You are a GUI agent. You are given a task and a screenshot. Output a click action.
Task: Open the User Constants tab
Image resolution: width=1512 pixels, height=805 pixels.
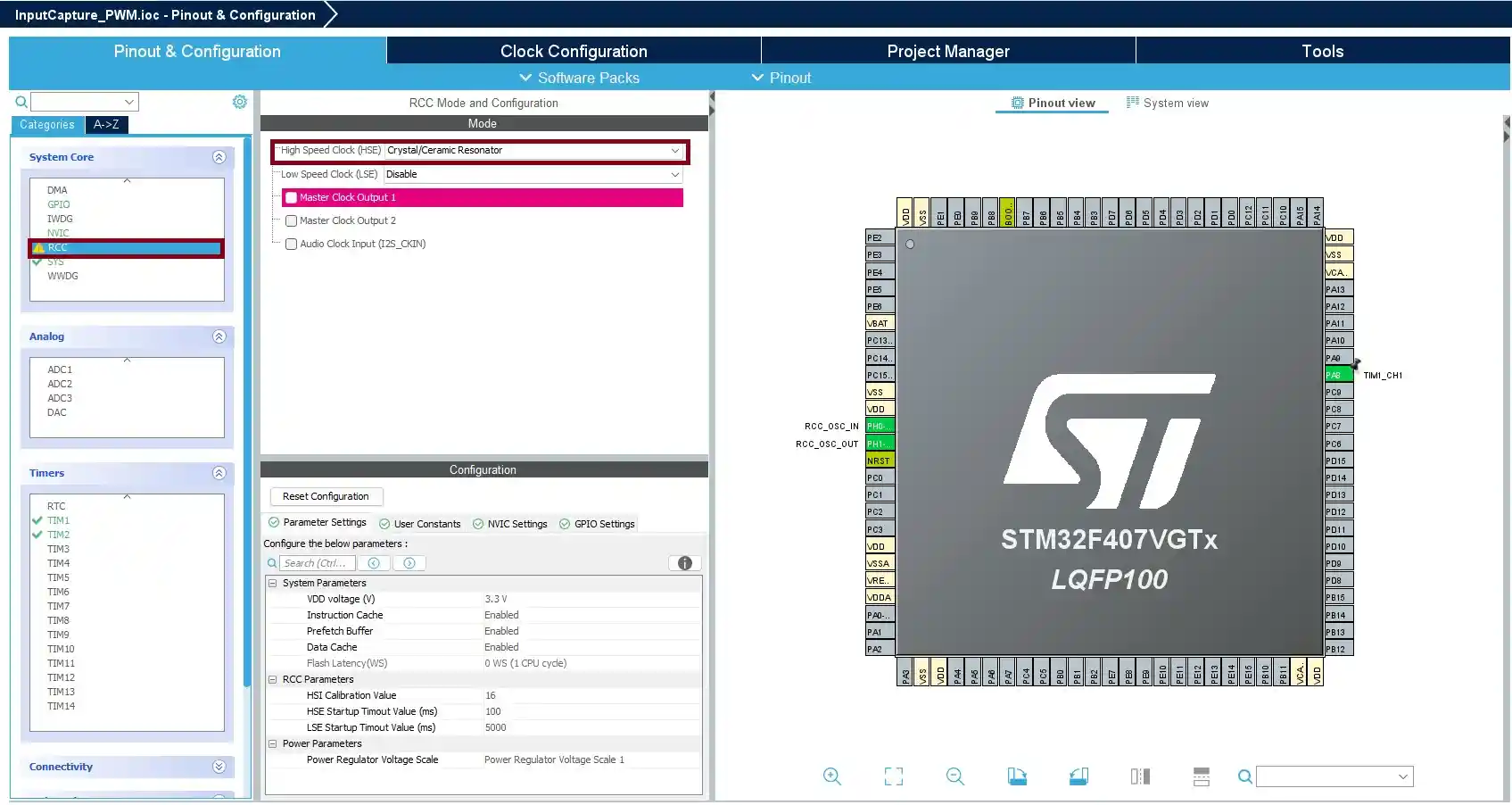(419, 524)
